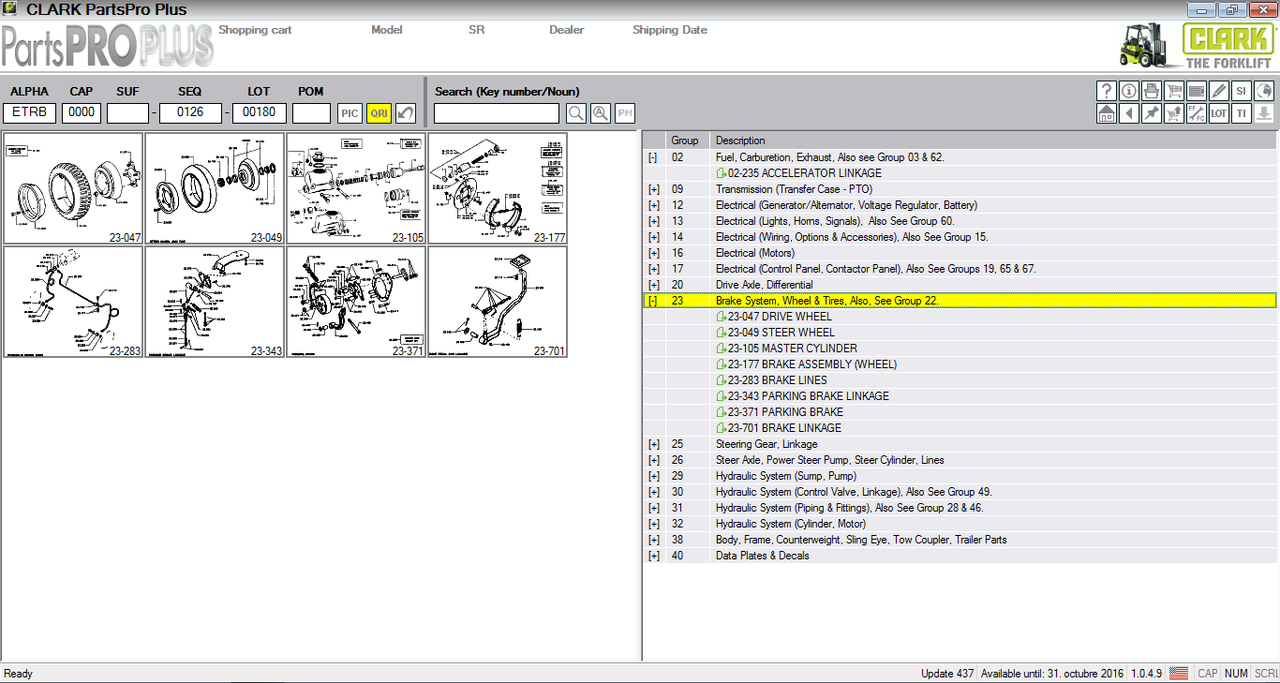This screenshot has height=683, width=1280.
Task: Click the information (i) toolbar icon
Action: click(1129, 90)
